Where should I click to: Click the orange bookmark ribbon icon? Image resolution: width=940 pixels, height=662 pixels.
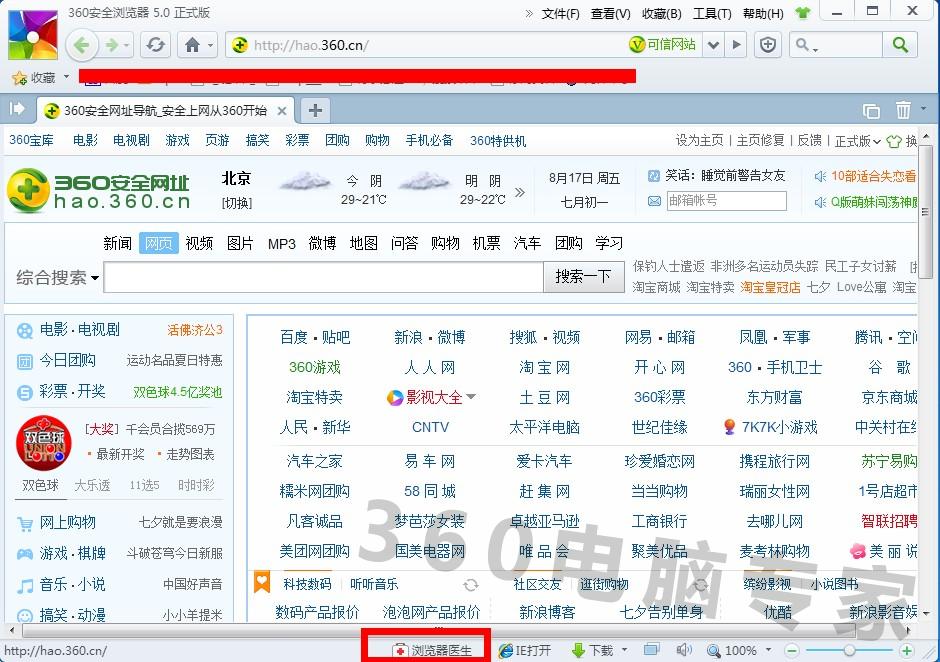point(262,582)
